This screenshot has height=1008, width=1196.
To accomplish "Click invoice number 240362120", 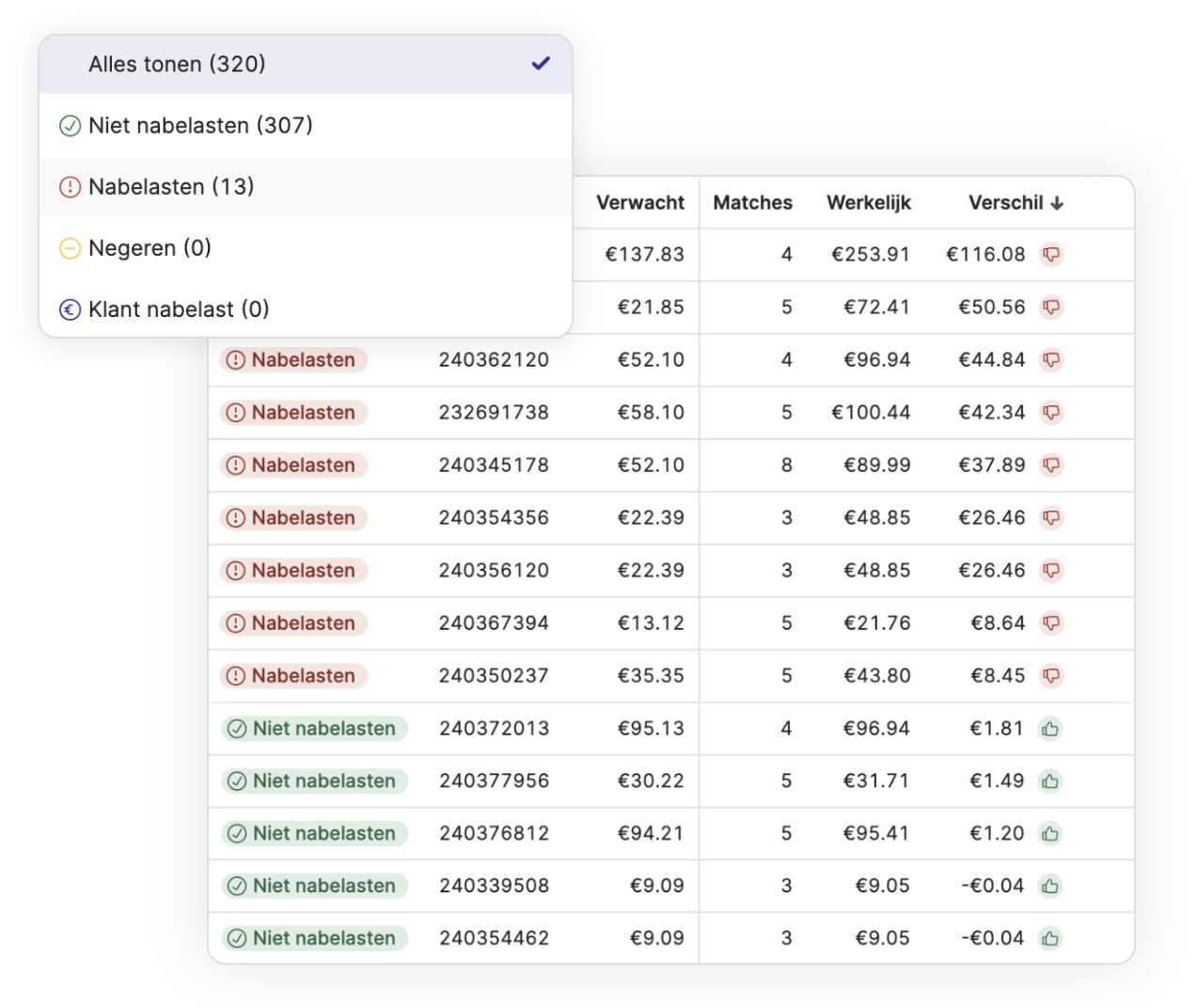I will 494,359.
